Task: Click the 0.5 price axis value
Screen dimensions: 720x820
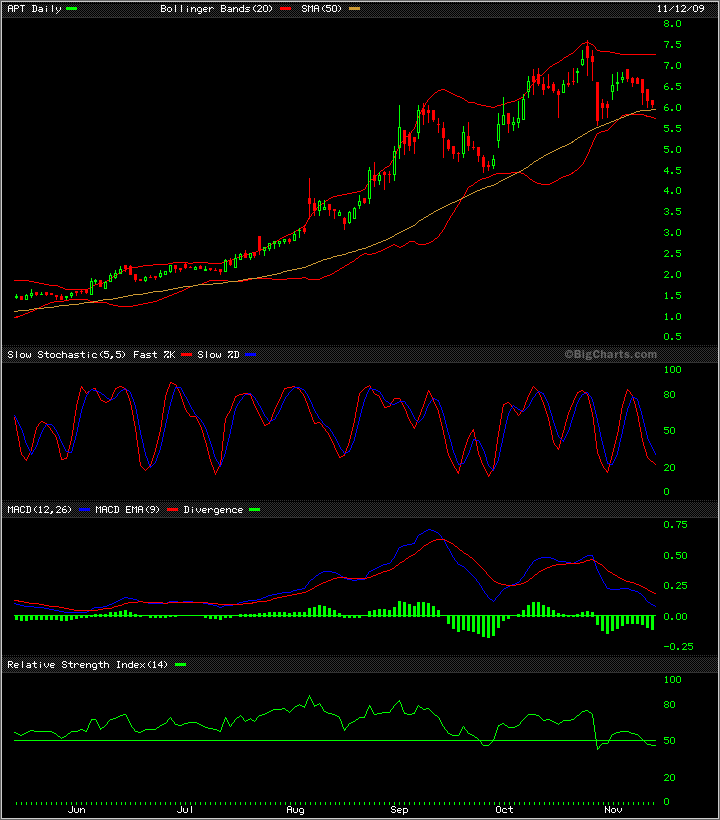Action: (x=672, y=337)
